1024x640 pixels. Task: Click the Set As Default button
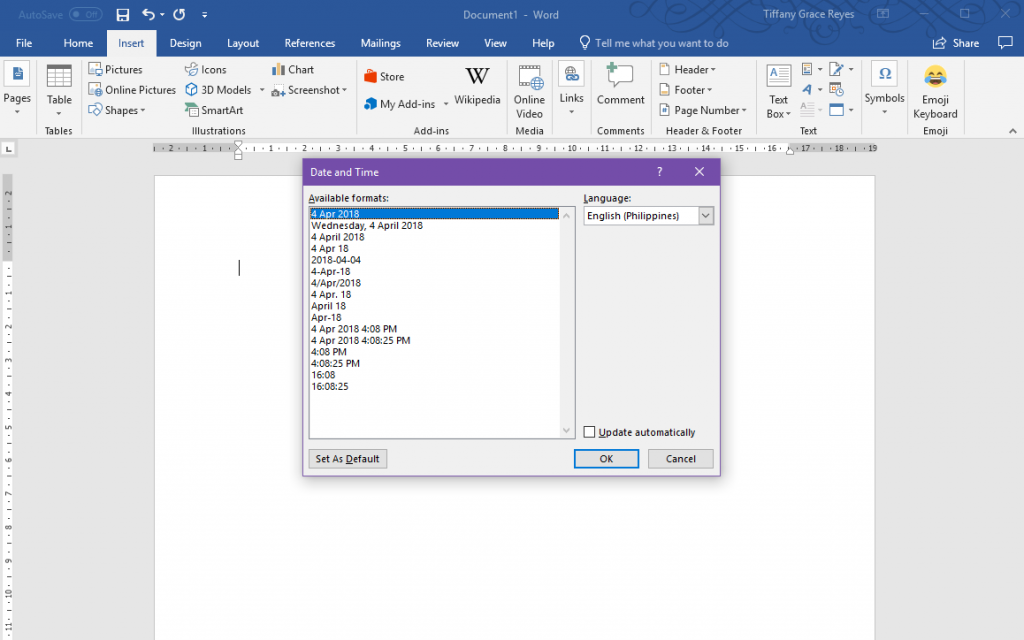[x=347, y=458]
